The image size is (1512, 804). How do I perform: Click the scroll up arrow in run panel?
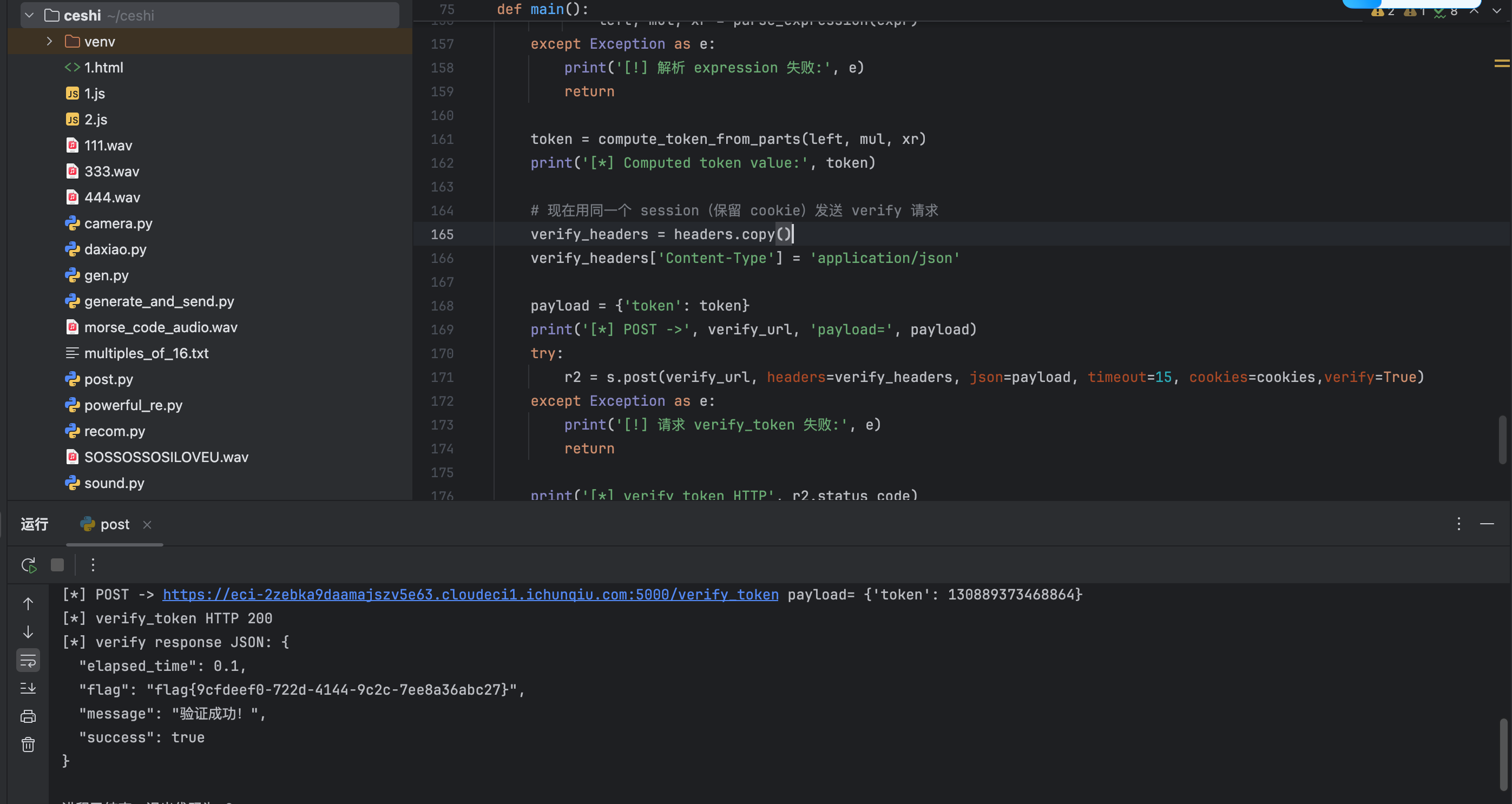click(28, 603)
